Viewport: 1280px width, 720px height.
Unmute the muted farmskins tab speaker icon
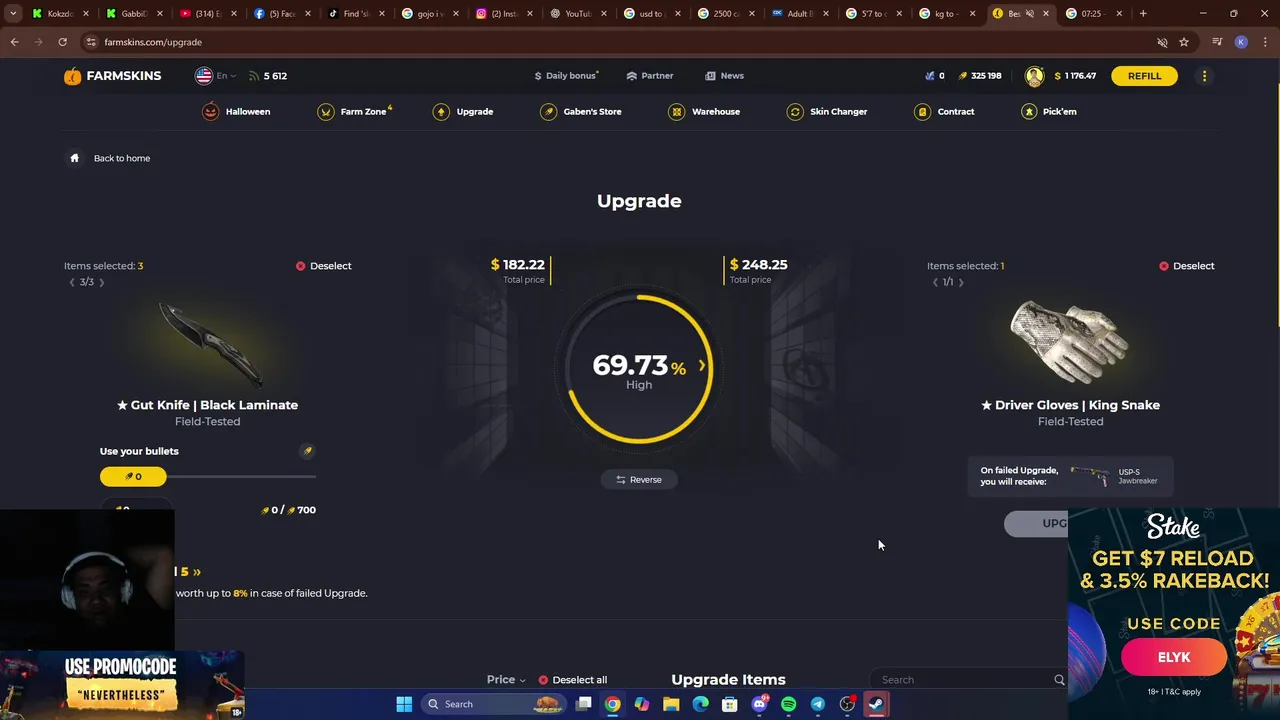coord(1030,14)
